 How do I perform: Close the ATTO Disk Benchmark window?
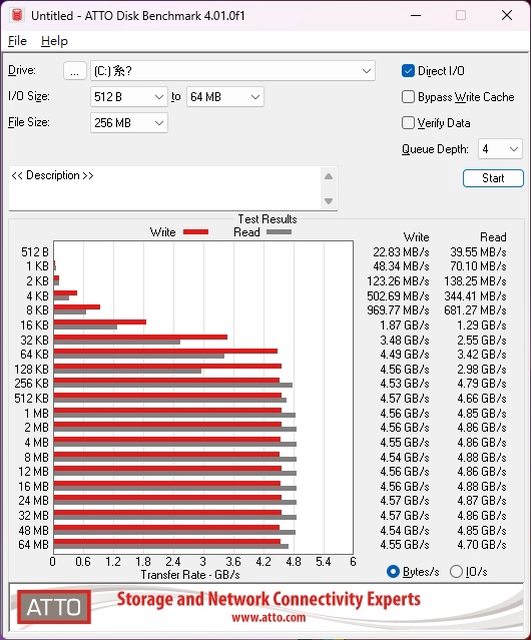tap(507, 16)
